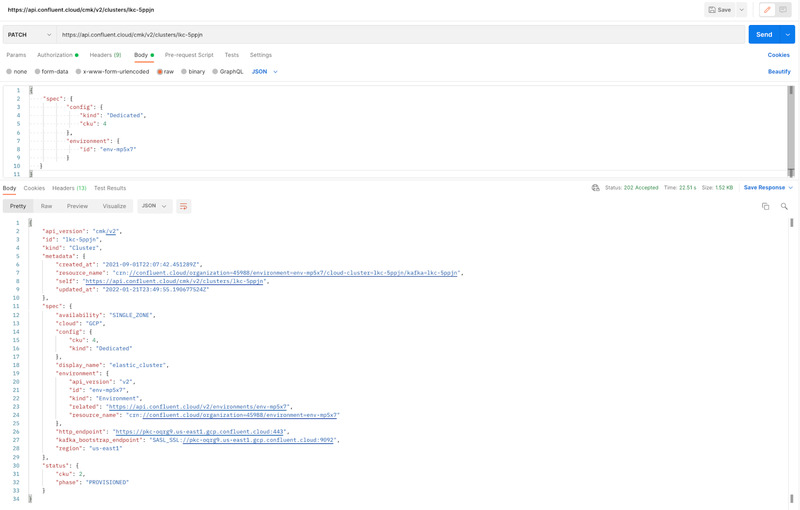Select the request Body tab
800x510 pixels.
143,55
